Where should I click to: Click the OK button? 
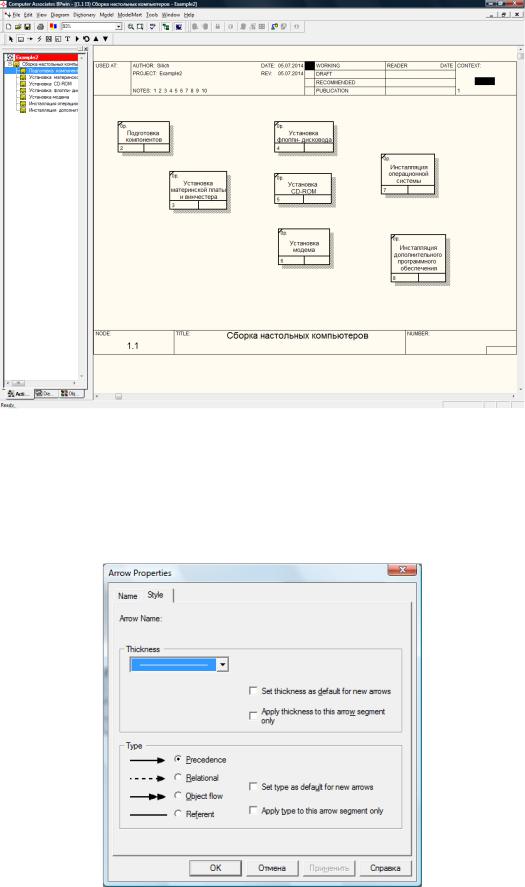tap(216, 867)
